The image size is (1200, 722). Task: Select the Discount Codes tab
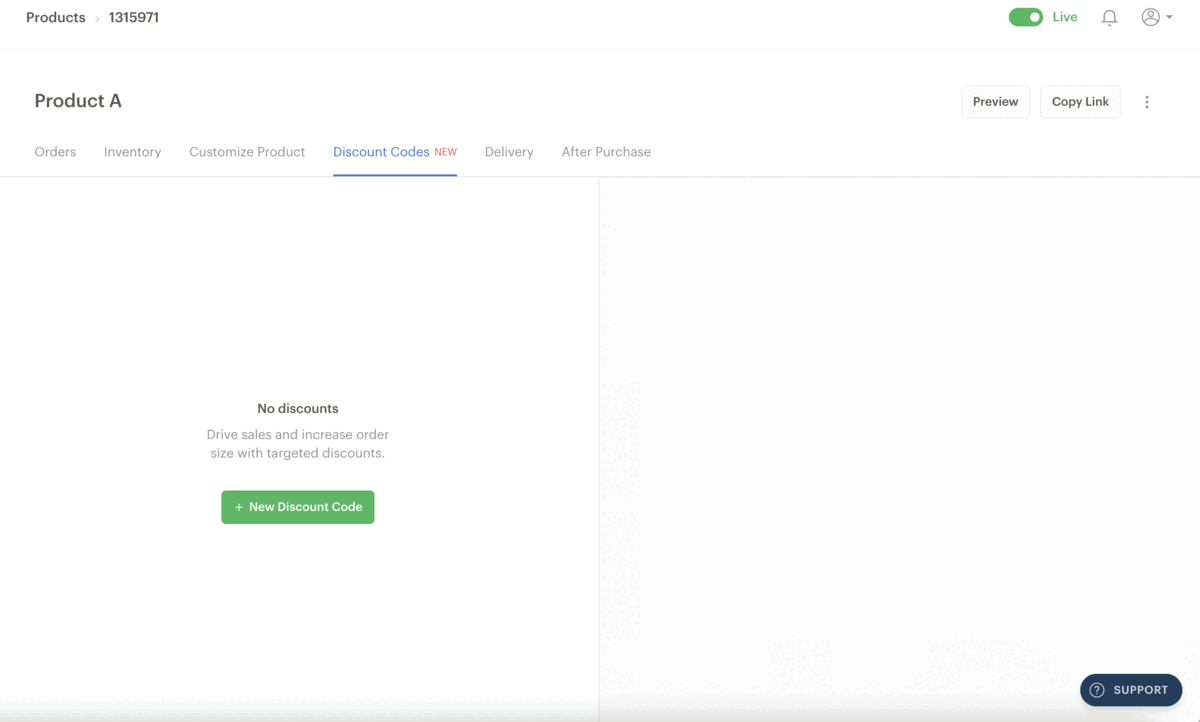pyautogui.click(x=395, y=152)
